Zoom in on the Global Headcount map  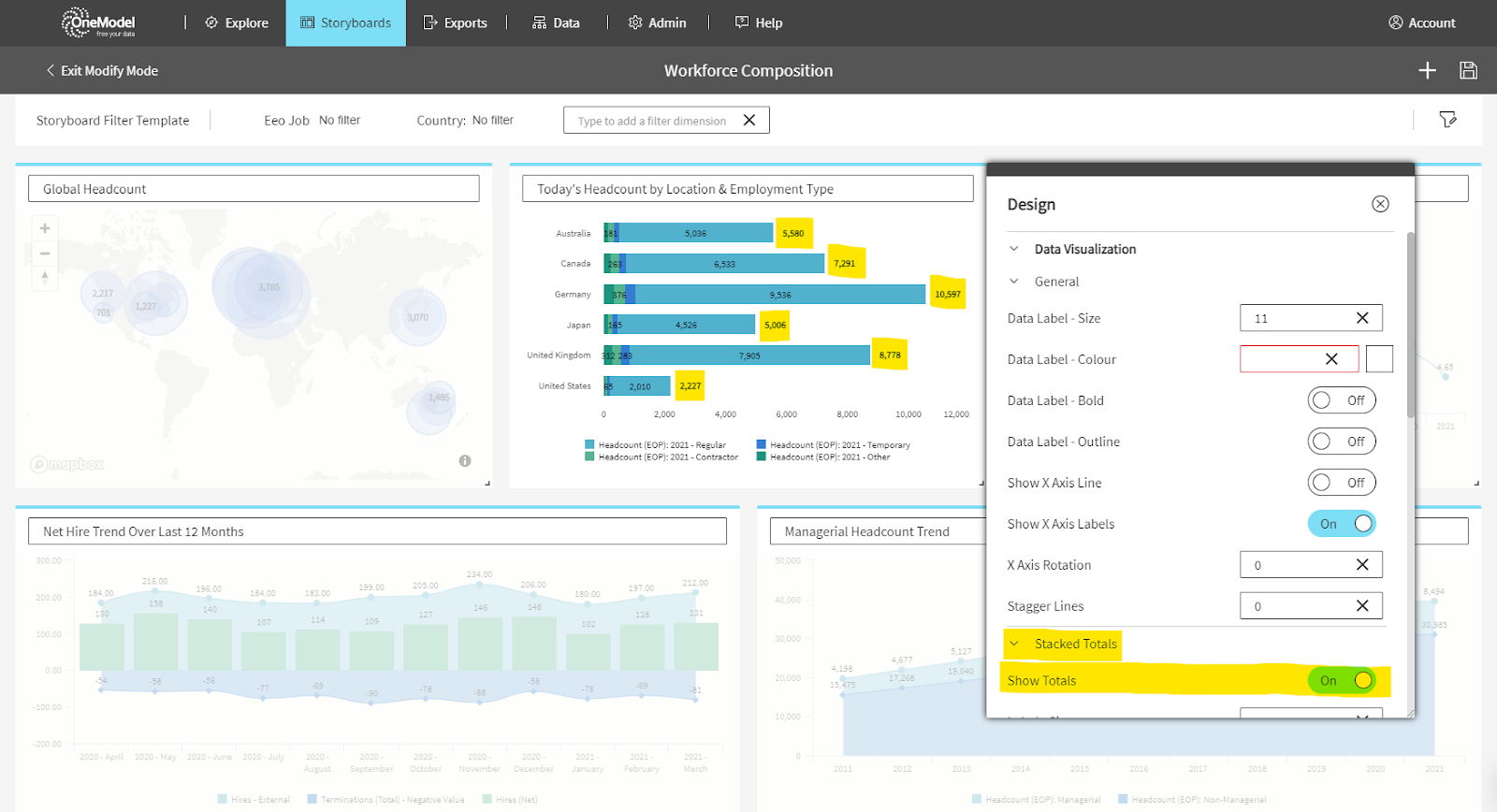click(x=44, y=228)
